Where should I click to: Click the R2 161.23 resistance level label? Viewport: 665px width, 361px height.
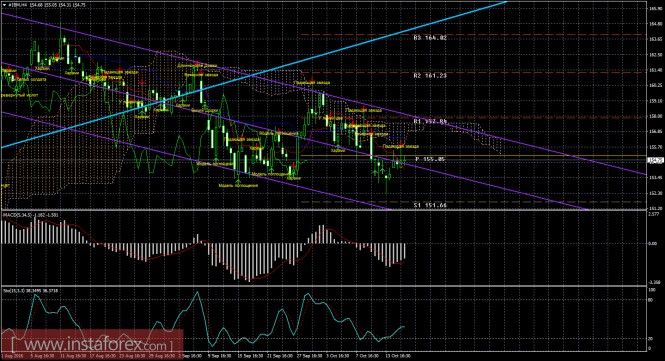430,76
